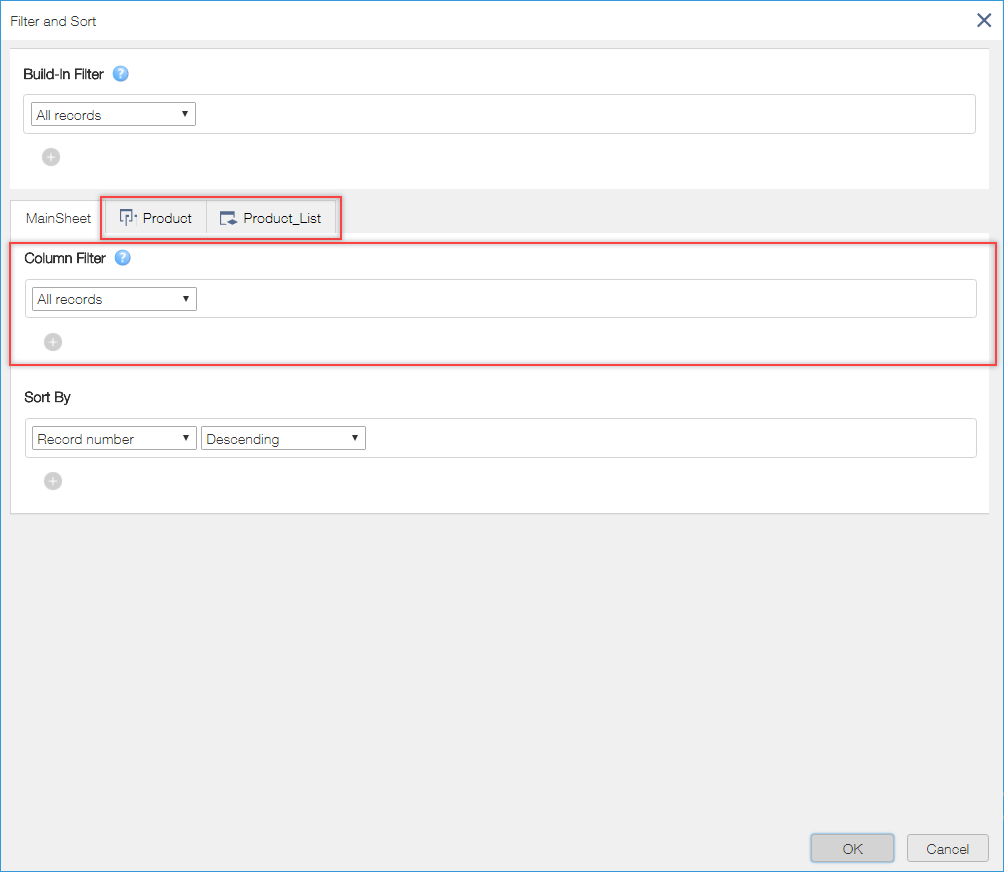Viewport: 1004px width, 872px height.
Task: Close the Filter and Sort dialog
Action: point(984,20)
